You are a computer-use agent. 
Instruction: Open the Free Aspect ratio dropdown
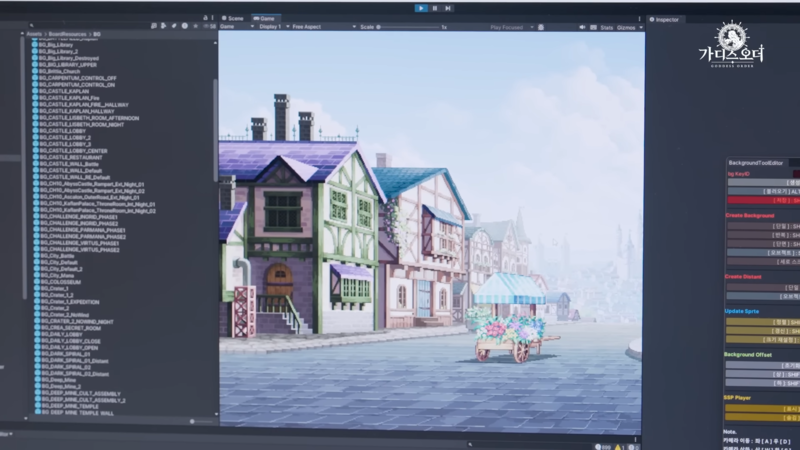click(x=314, y=27)
